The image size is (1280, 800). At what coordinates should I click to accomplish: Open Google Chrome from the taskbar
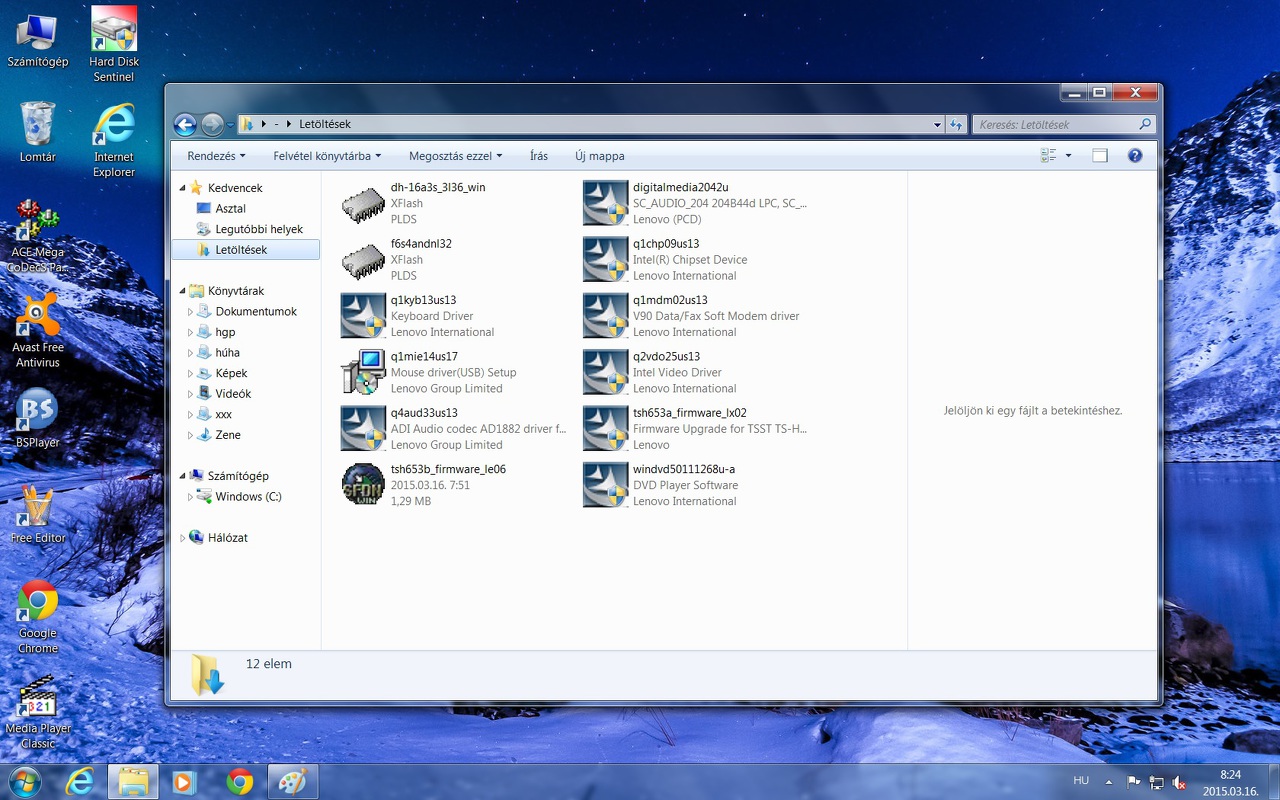click(x=239, y=781)
